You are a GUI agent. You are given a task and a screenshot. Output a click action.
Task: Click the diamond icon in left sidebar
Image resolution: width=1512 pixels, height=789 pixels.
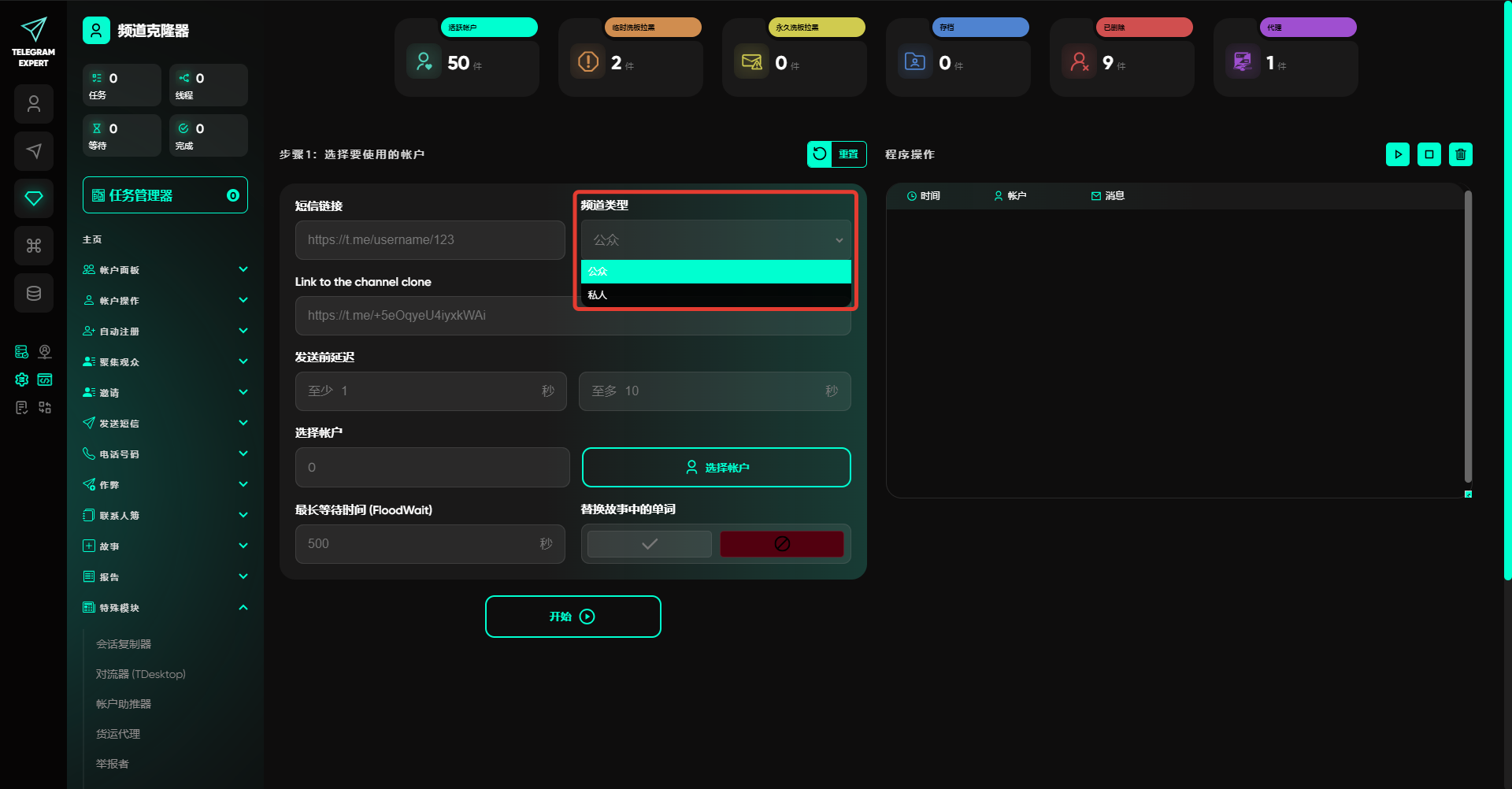coord(33,198)
